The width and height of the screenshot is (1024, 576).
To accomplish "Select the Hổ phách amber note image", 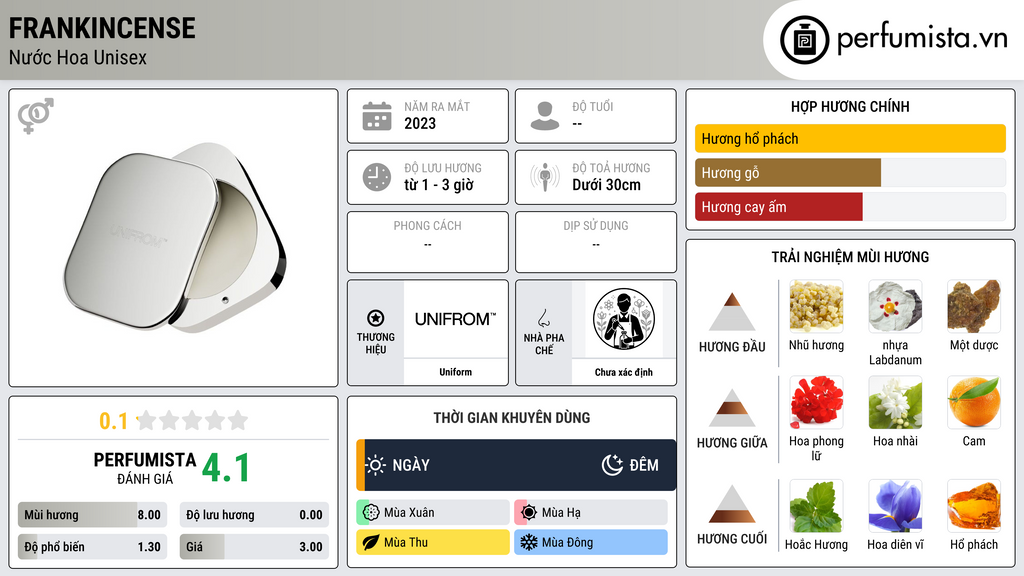I will click(974, 506).
